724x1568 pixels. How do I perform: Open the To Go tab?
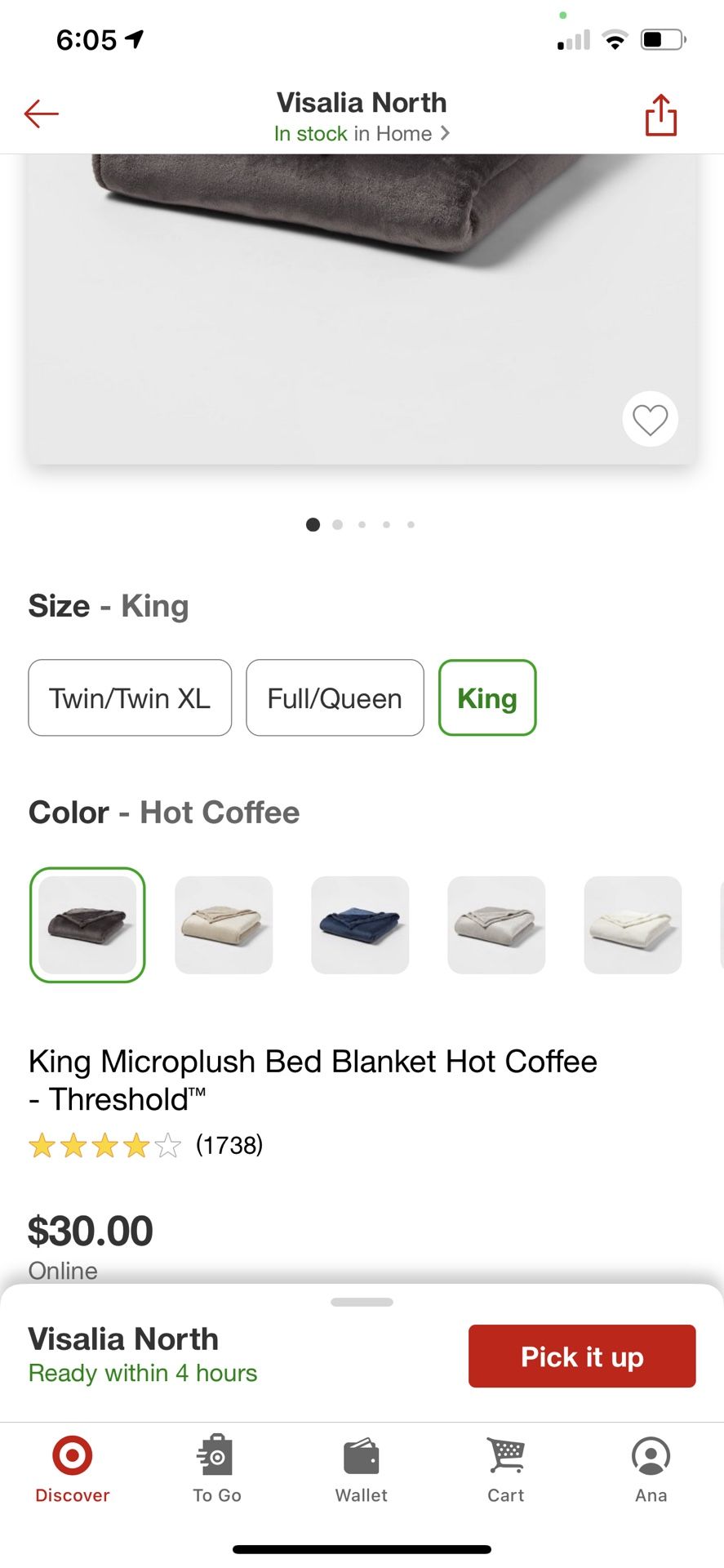pos(216,1468)
